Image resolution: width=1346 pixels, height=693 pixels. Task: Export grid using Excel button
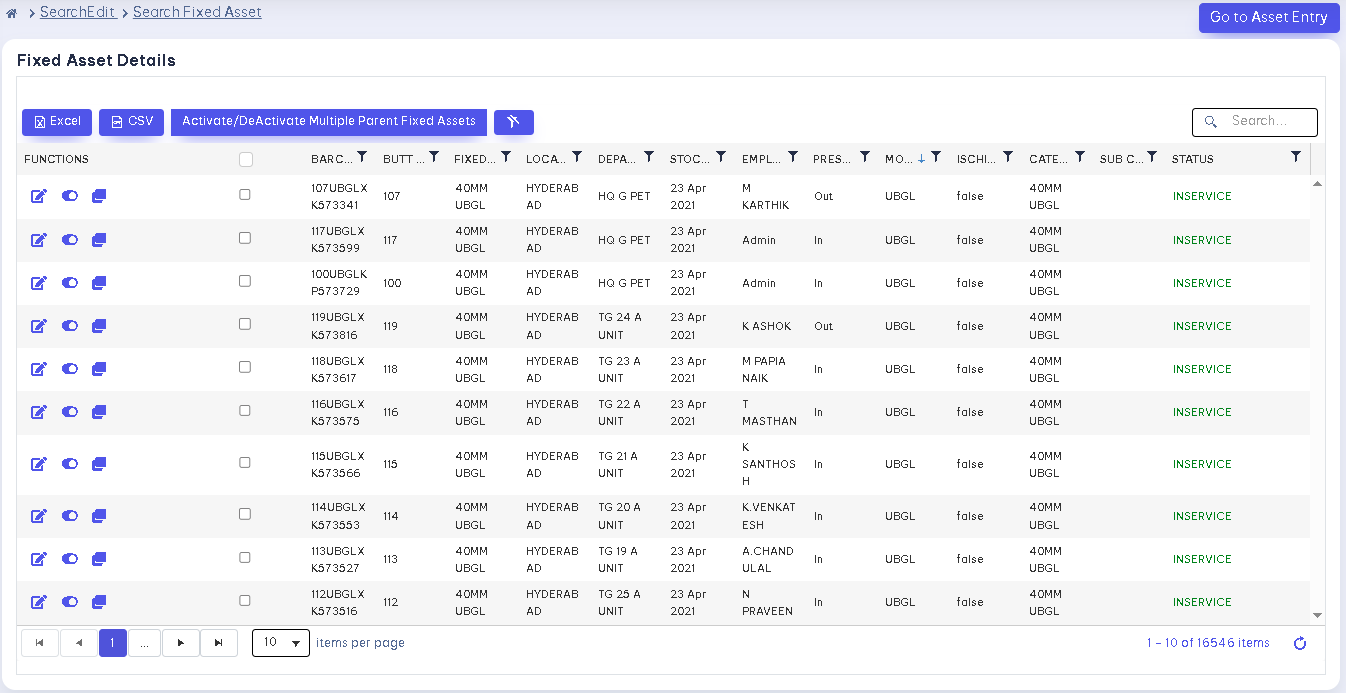tap(57, 122)
